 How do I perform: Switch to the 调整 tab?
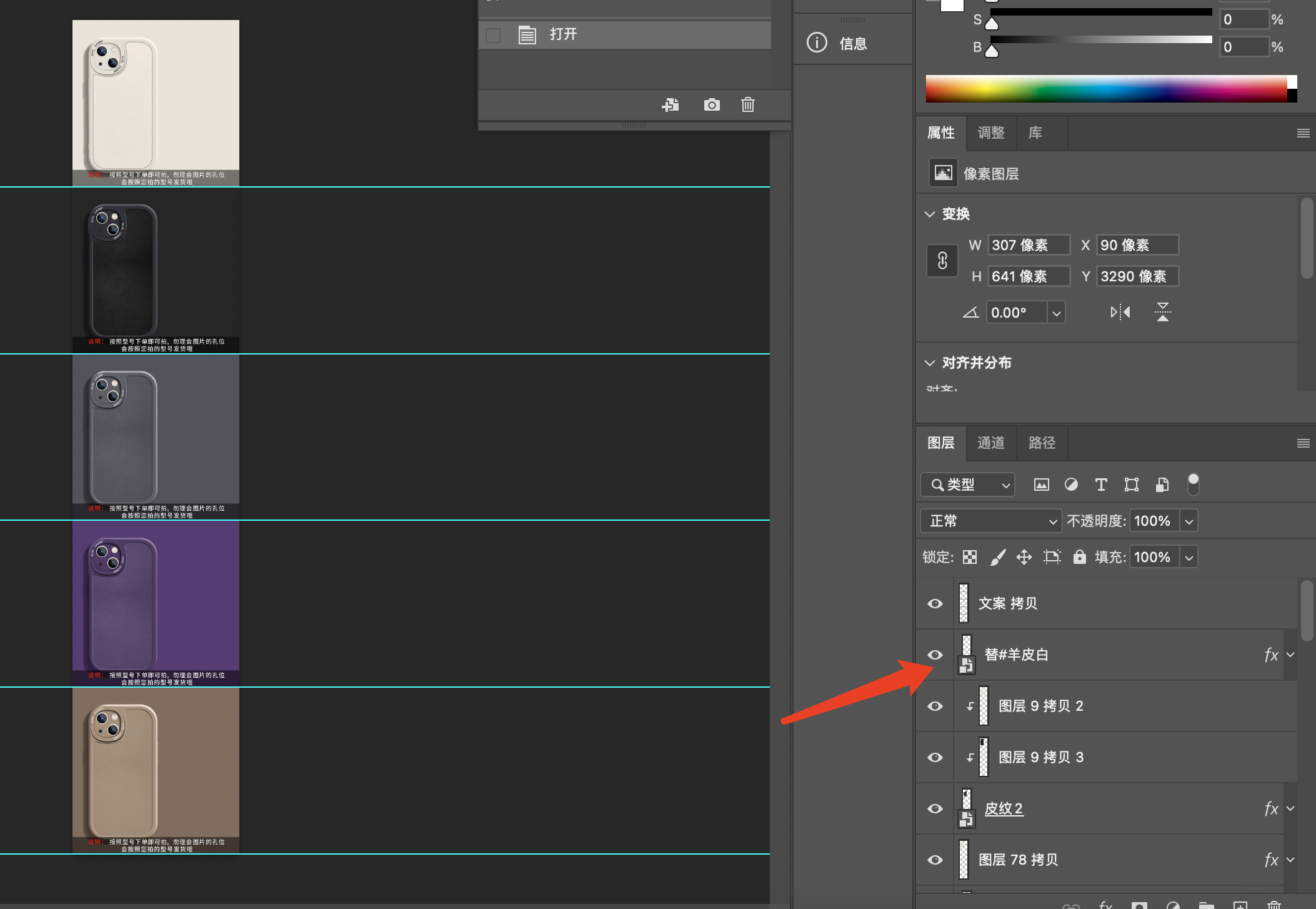[x=991, y=133]
